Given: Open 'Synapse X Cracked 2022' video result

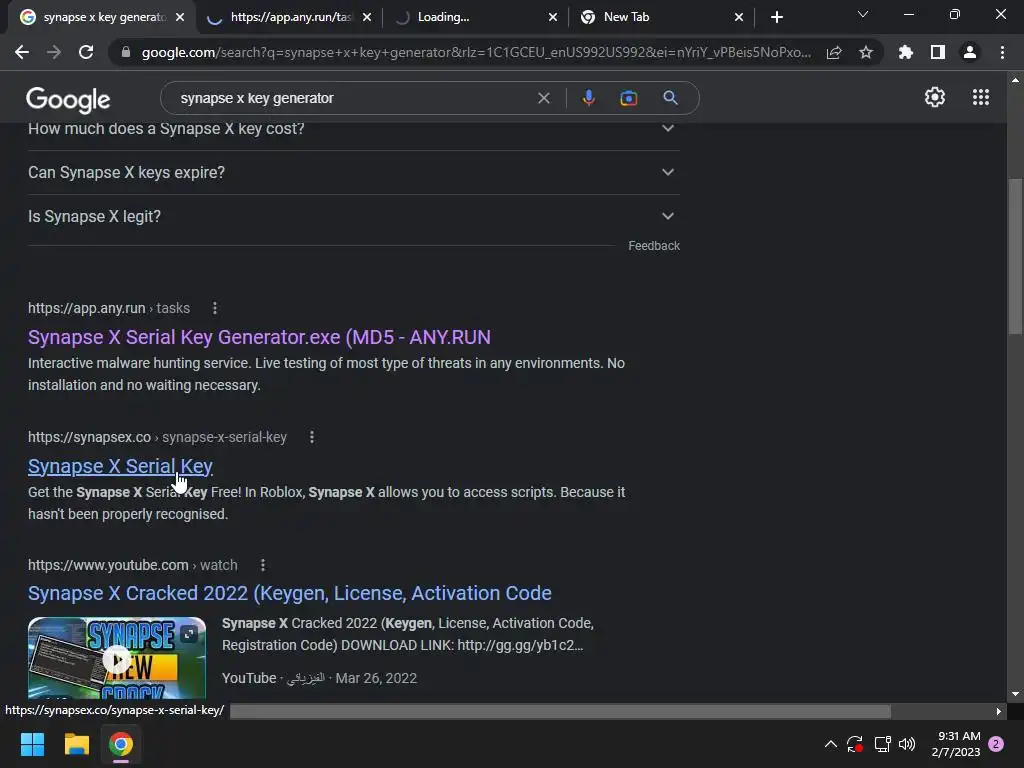Looking at the screenshot, I should click(x=289, y=593).
